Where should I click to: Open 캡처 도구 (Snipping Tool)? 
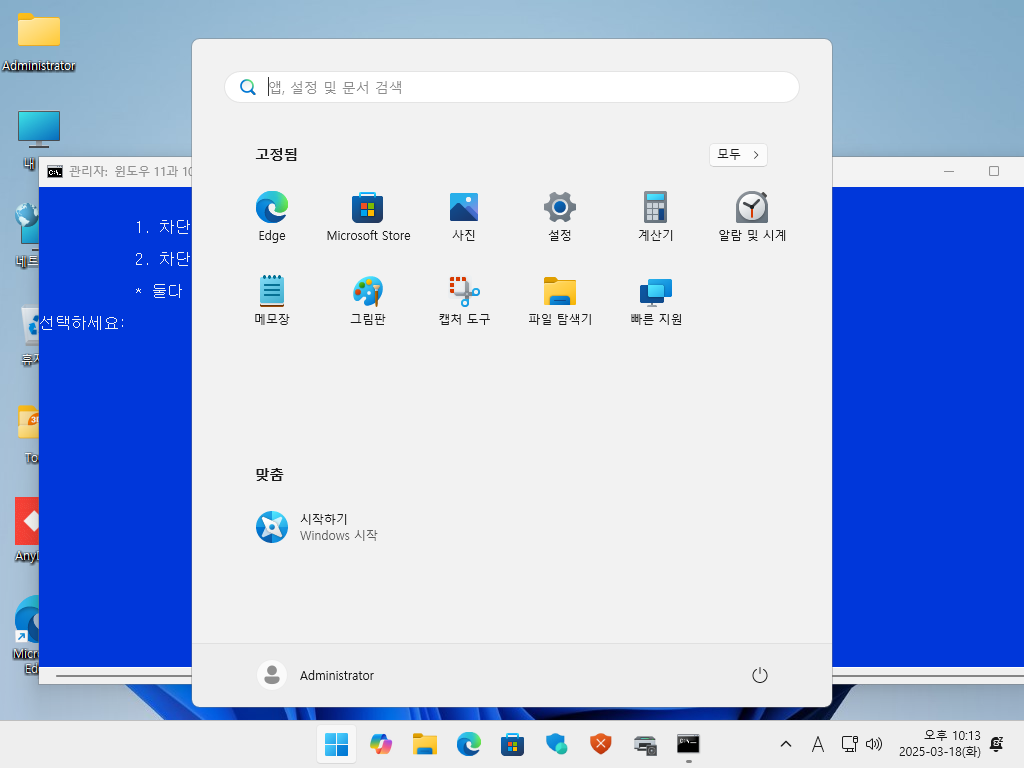(464, 300)
